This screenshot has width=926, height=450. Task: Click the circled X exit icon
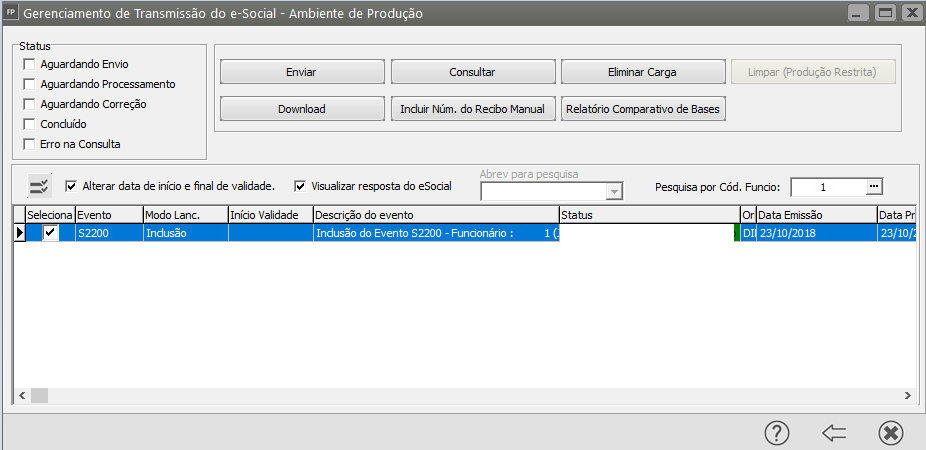pyautogui.click(x=890, y=433)
